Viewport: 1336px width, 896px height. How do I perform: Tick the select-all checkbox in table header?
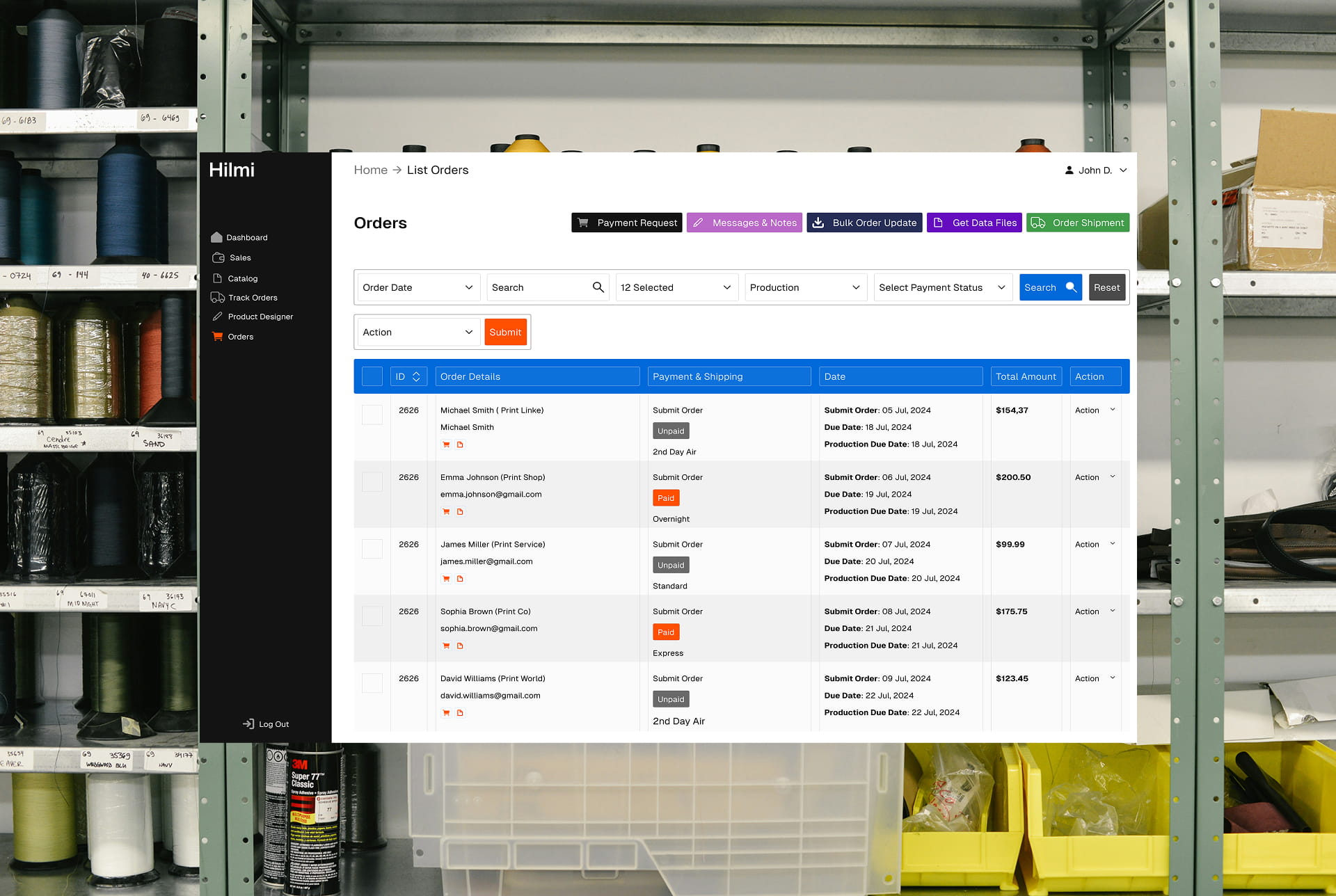(372, 376)
